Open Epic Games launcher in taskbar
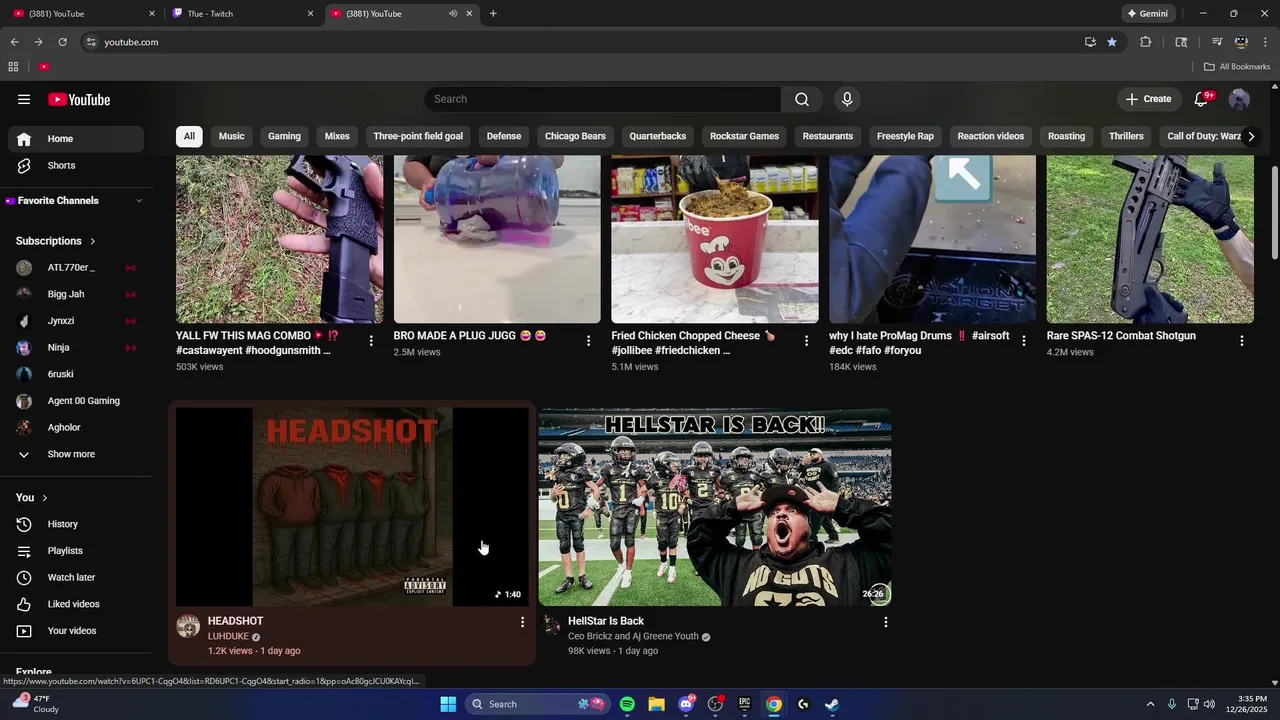 click(x=744, y=704)
